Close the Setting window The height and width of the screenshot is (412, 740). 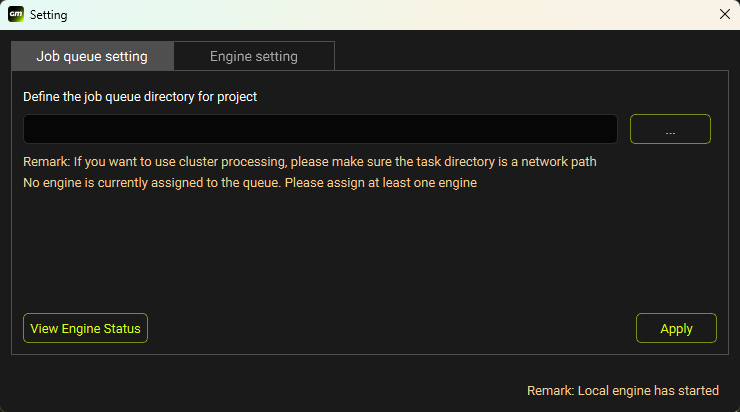click(725, 15)
